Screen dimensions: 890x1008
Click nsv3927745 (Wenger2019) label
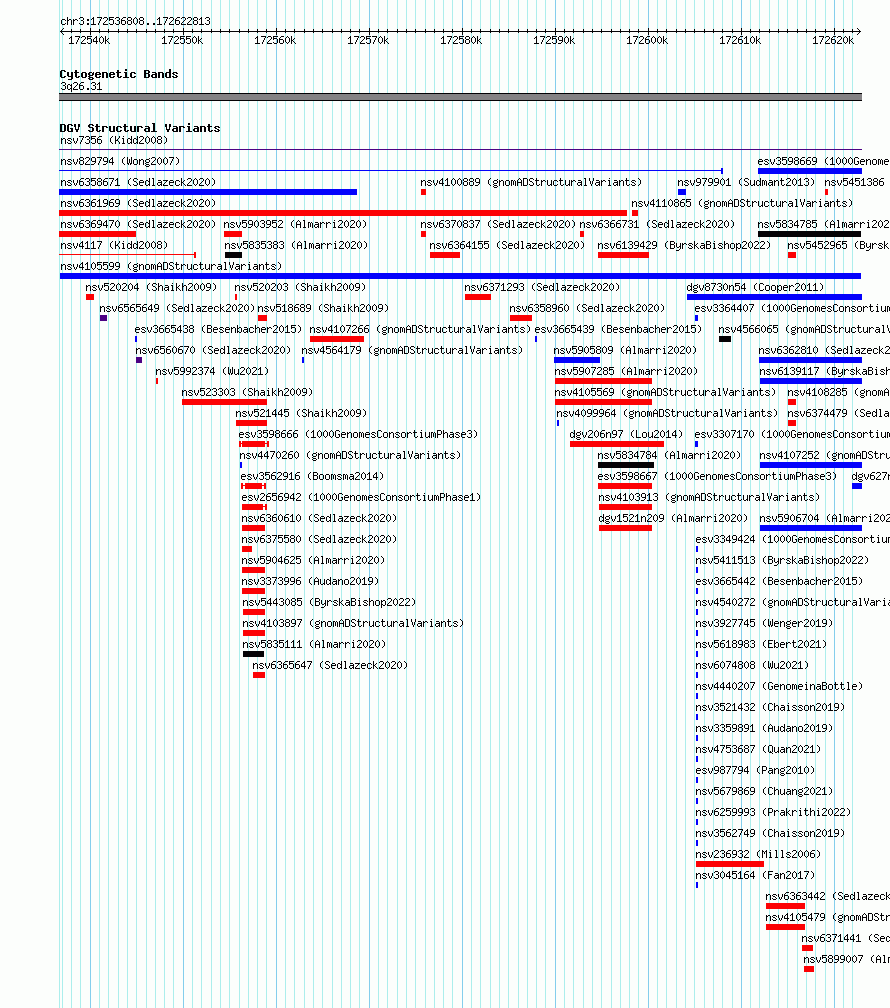[764, 624]
